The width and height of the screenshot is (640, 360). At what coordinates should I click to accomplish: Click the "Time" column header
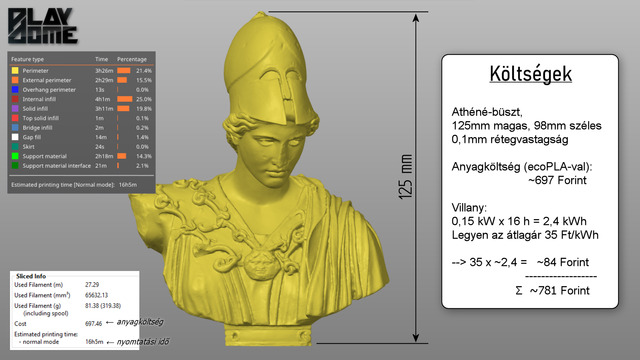(x=102, y=60)
